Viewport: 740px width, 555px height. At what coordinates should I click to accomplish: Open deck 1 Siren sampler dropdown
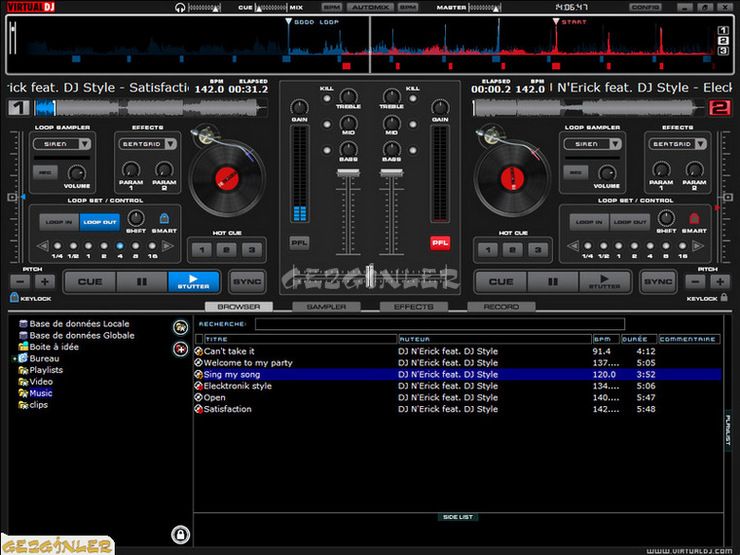tap(85, 144)
